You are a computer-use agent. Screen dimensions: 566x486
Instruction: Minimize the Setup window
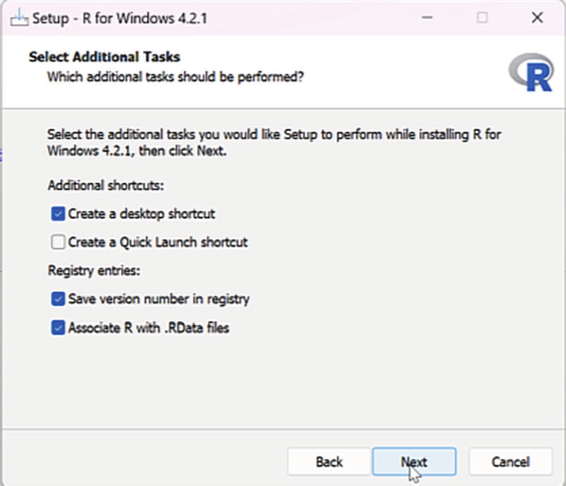(x=427, y=17)
